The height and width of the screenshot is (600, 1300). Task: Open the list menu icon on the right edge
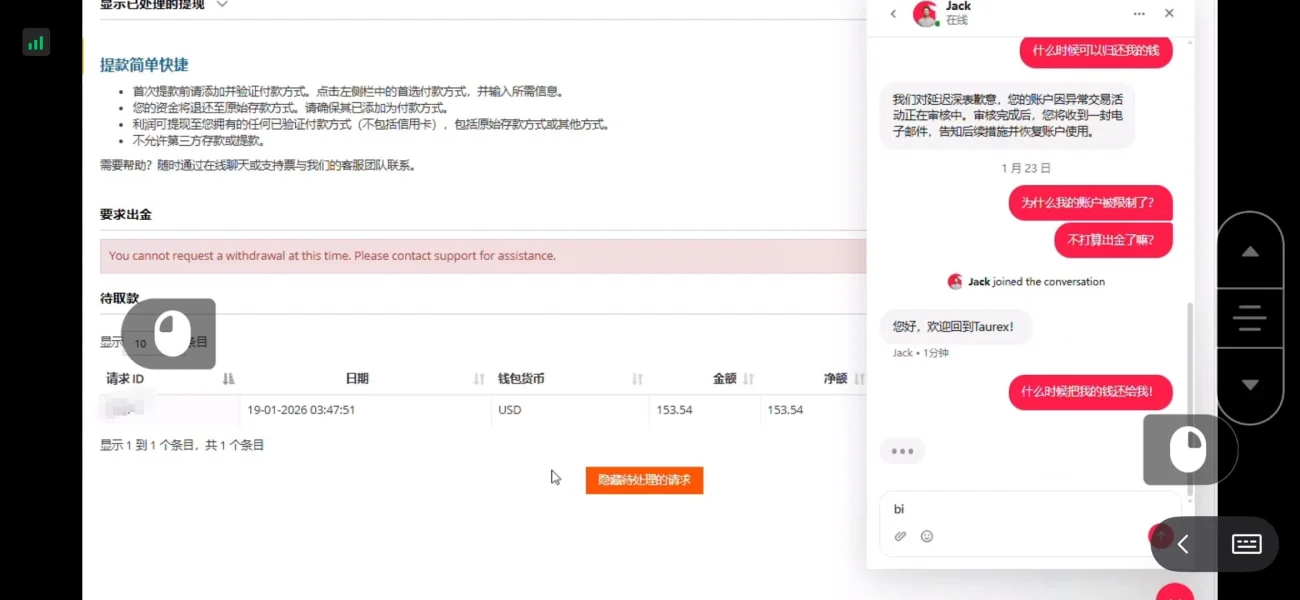(1250, 318)
